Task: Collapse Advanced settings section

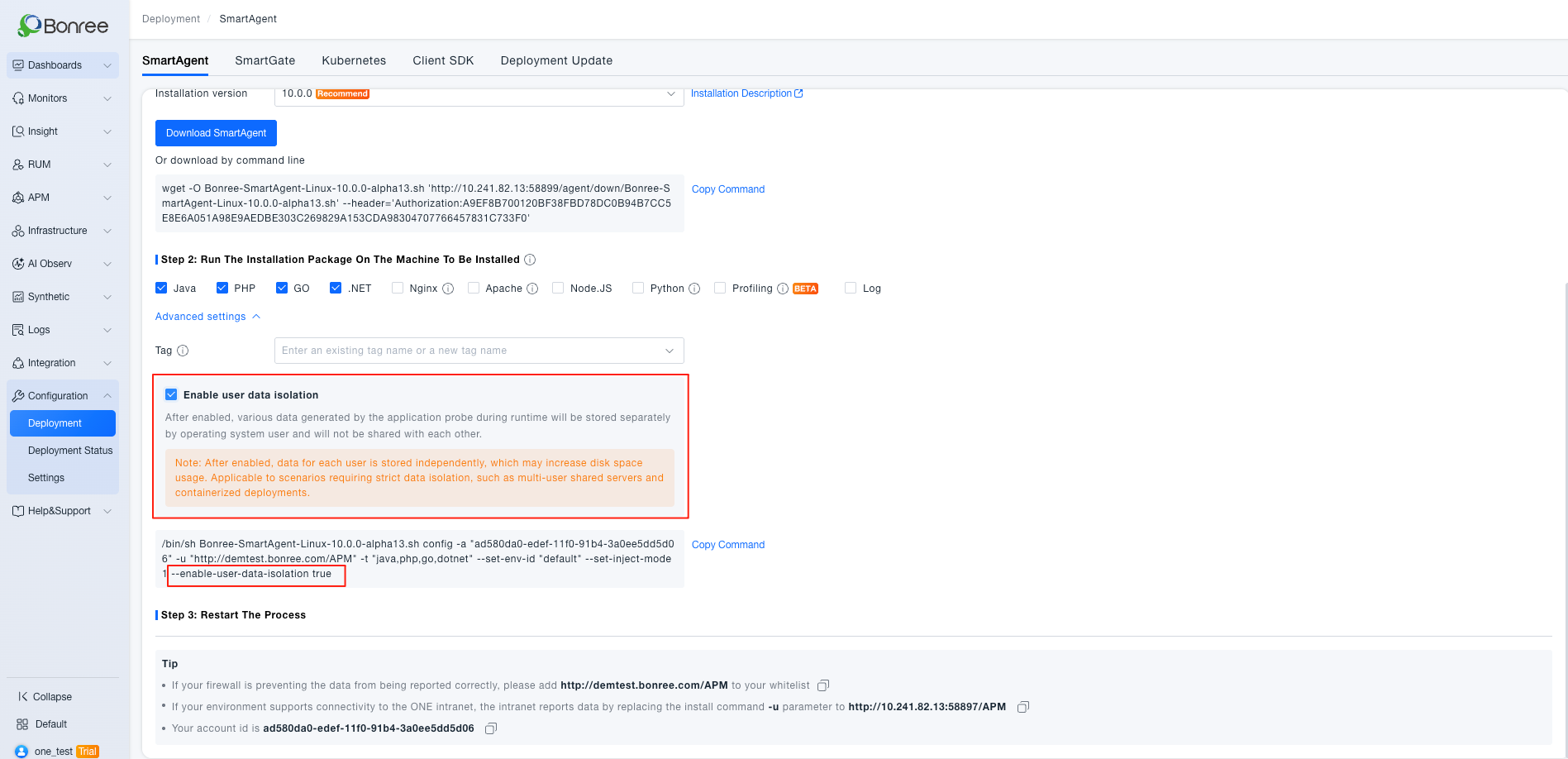Action: 207,317
